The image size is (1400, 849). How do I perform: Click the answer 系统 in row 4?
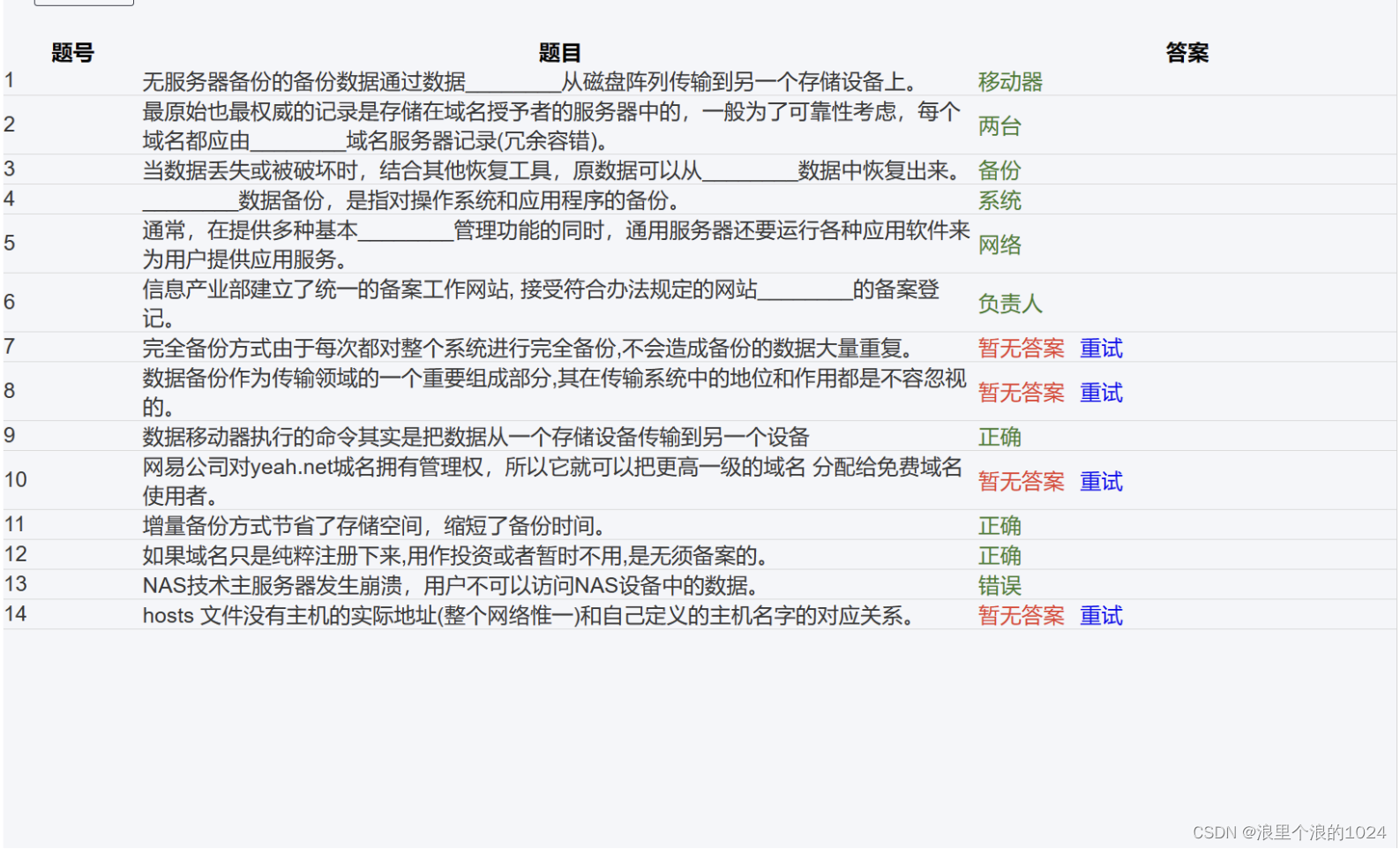pyautogui.click(x=999, y=200)
